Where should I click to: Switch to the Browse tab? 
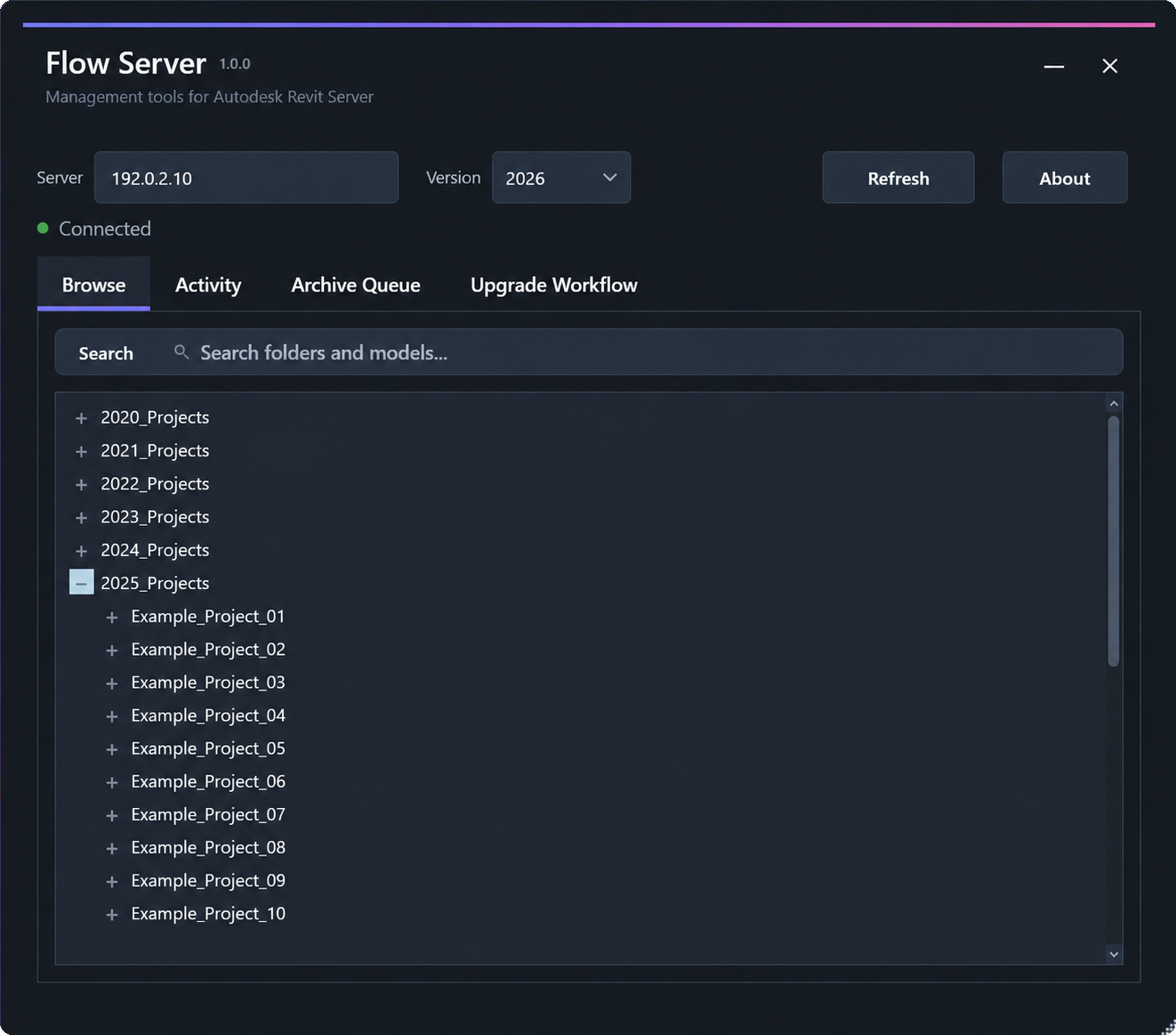93,285
